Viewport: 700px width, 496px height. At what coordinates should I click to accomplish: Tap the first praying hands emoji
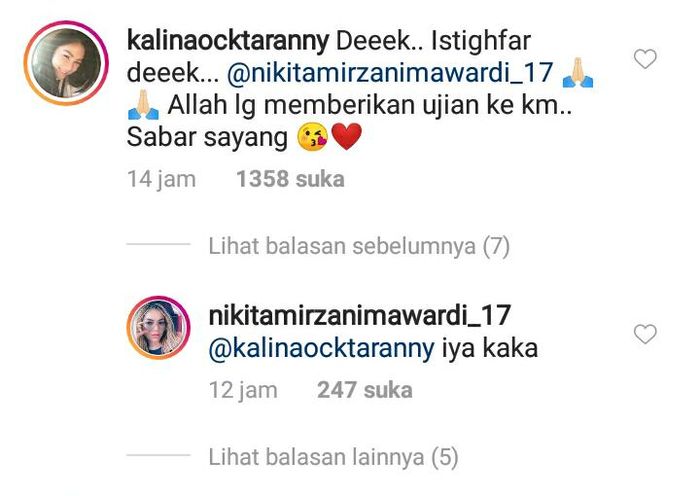pos(578,72)
